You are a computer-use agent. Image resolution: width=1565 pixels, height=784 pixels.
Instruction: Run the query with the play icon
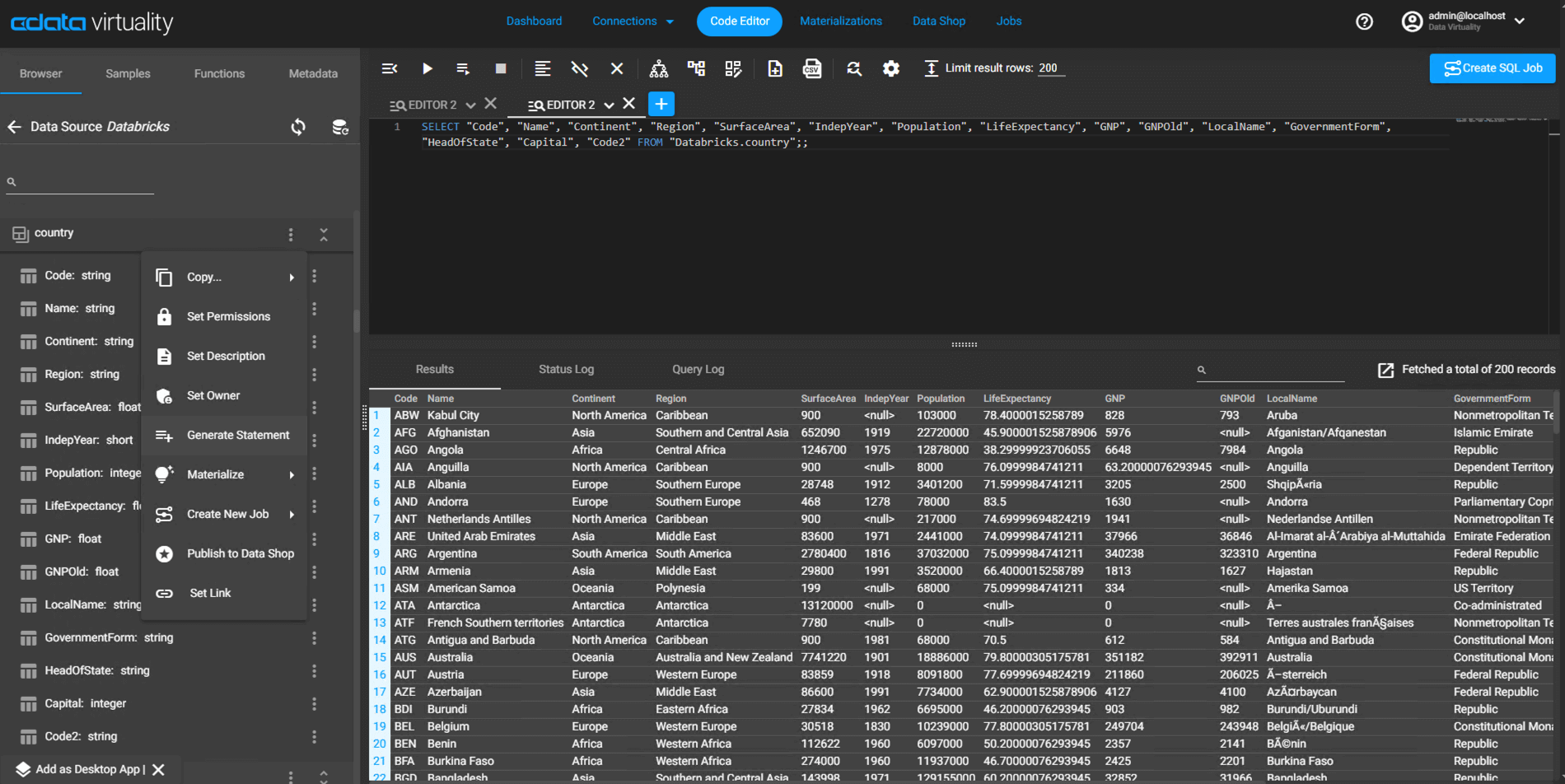pos(427,68)
